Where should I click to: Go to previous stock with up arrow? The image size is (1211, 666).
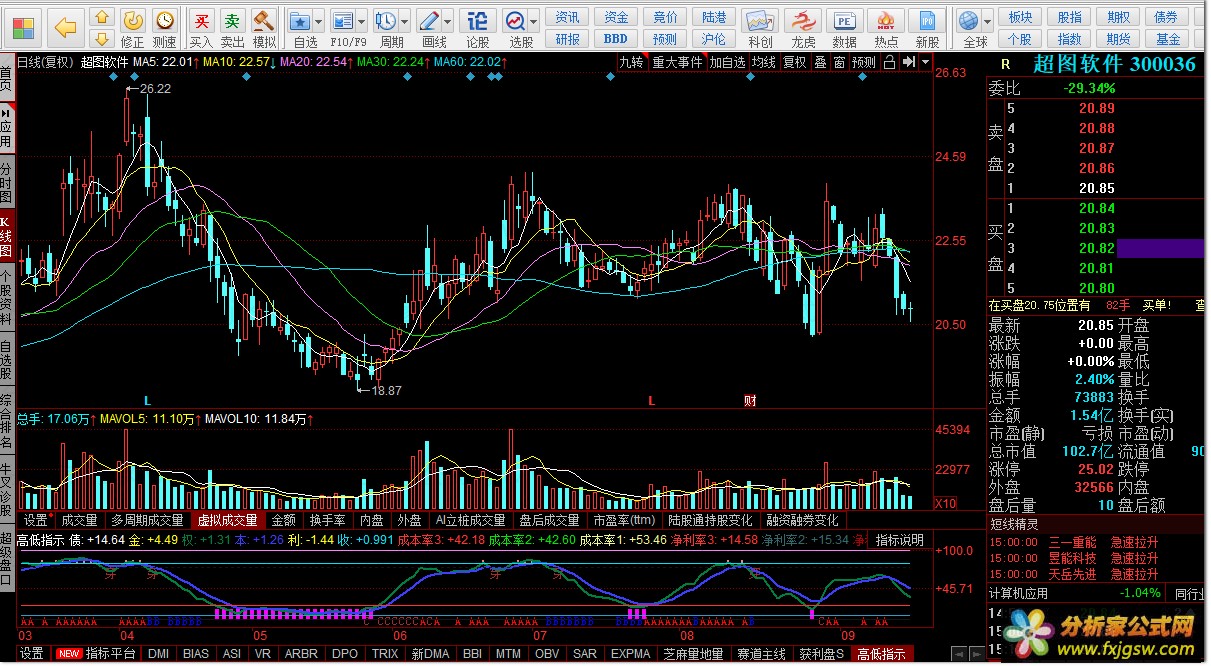(x=102, y=18)
